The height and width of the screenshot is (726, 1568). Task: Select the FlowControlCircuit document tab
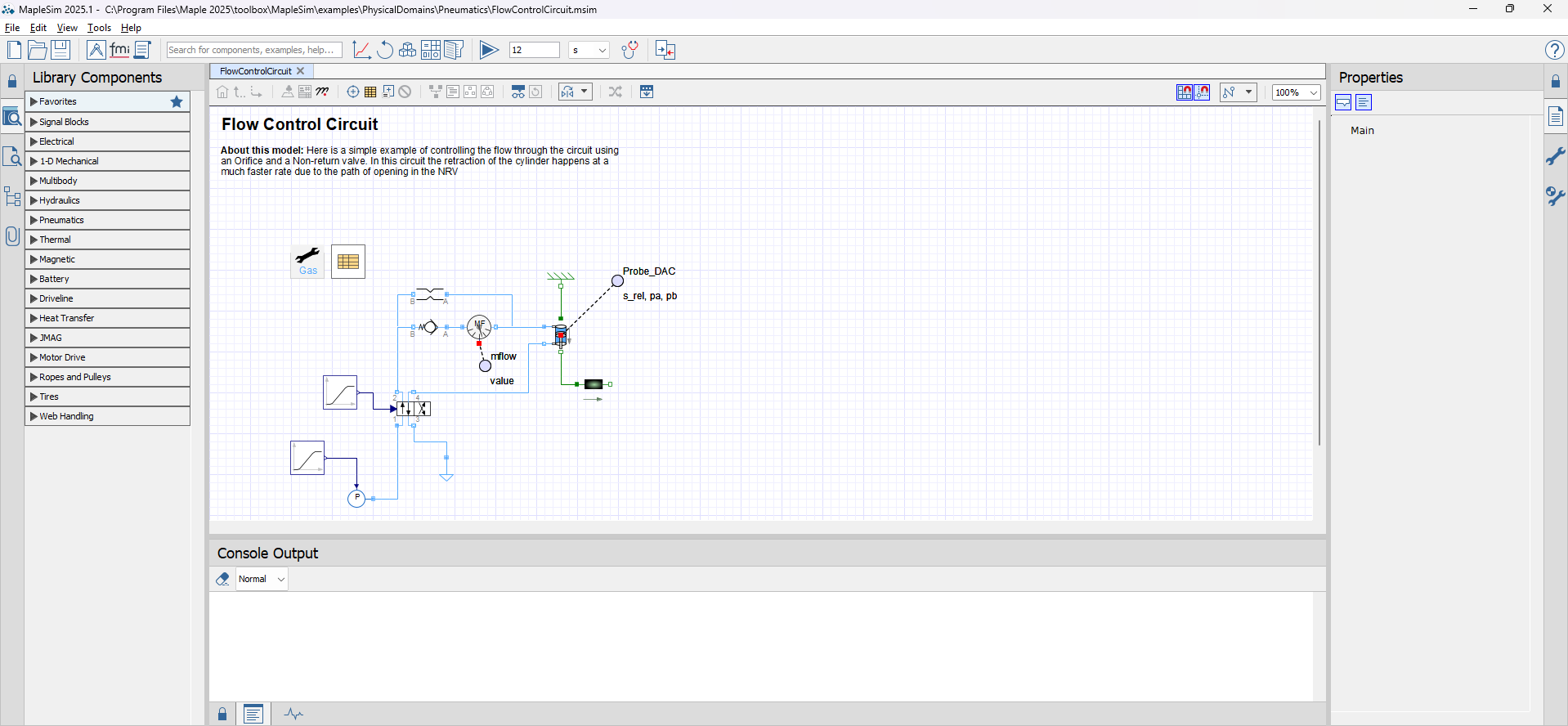point(255,71)
